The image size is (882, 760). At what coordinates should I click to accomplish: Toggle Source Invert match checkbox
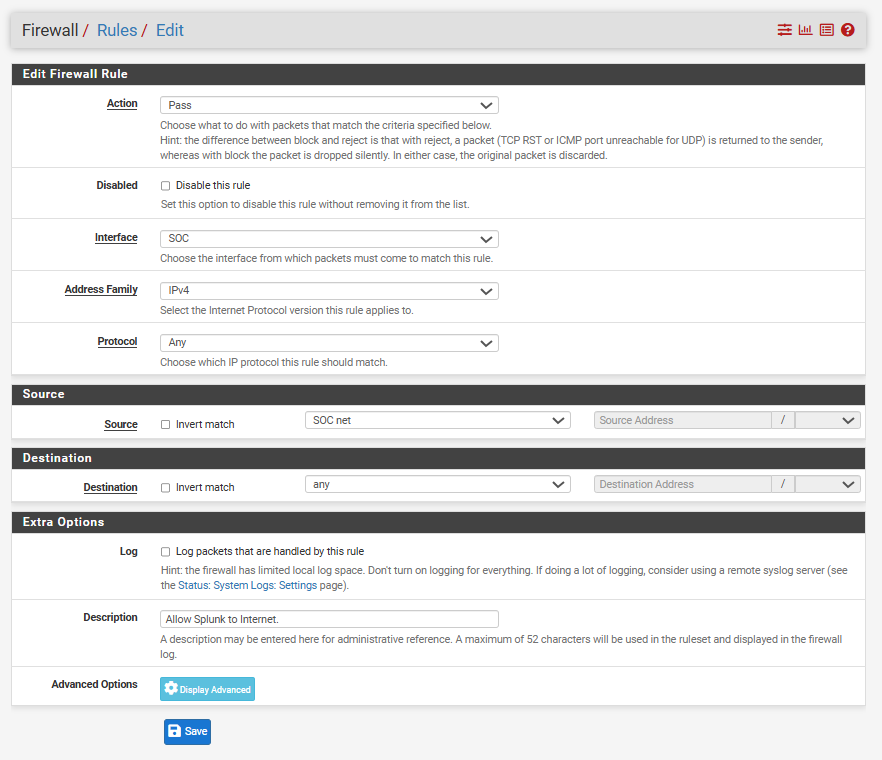coord(166,425)
